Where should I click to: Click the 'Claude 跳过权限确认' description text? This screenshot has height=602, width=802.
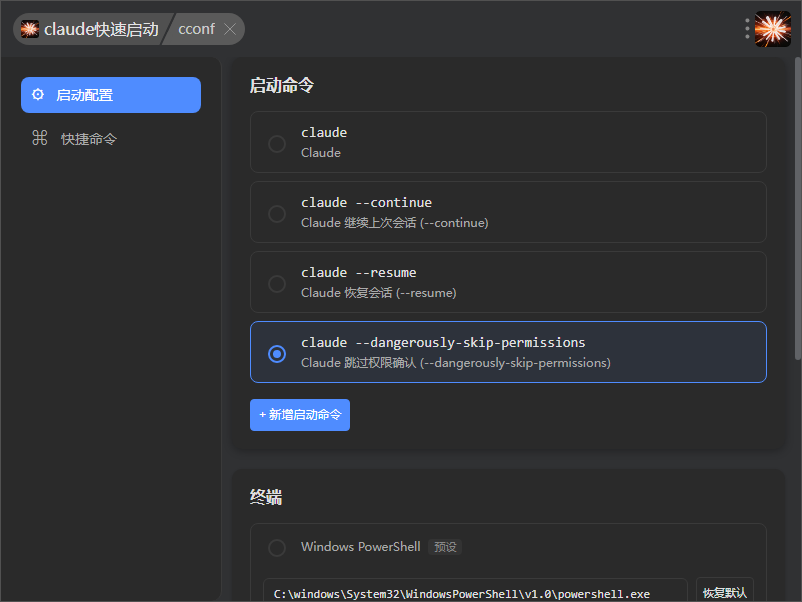tap(456, 363)
